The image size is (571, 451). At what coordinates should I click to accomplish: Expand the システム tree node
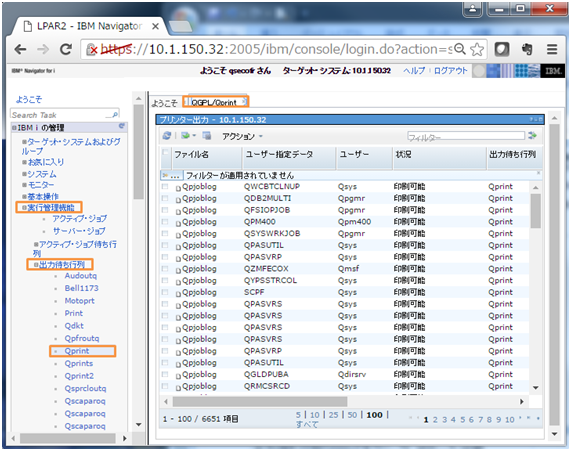(25, 174)
